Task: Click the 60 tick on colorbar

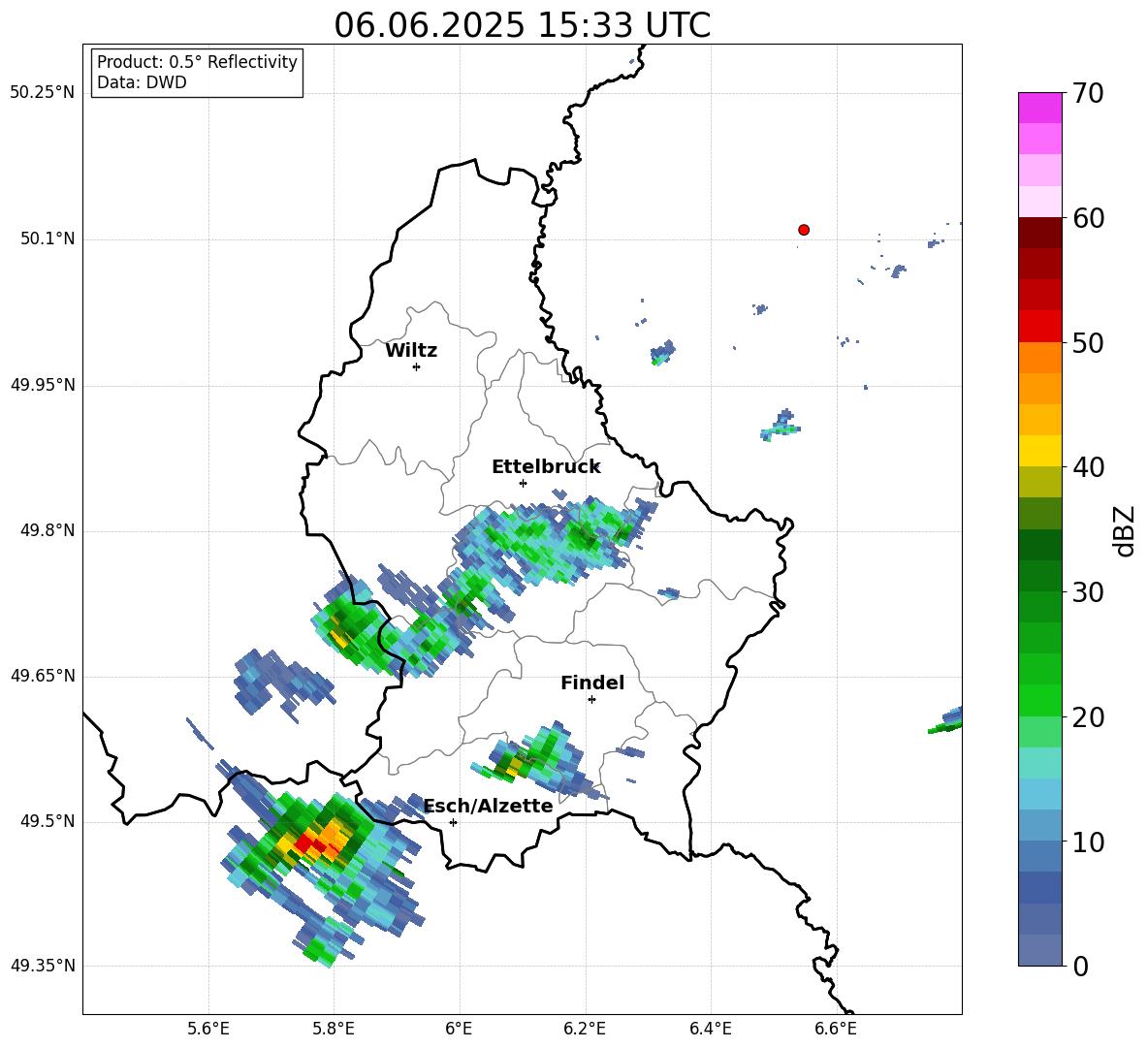Action: 1088,218
